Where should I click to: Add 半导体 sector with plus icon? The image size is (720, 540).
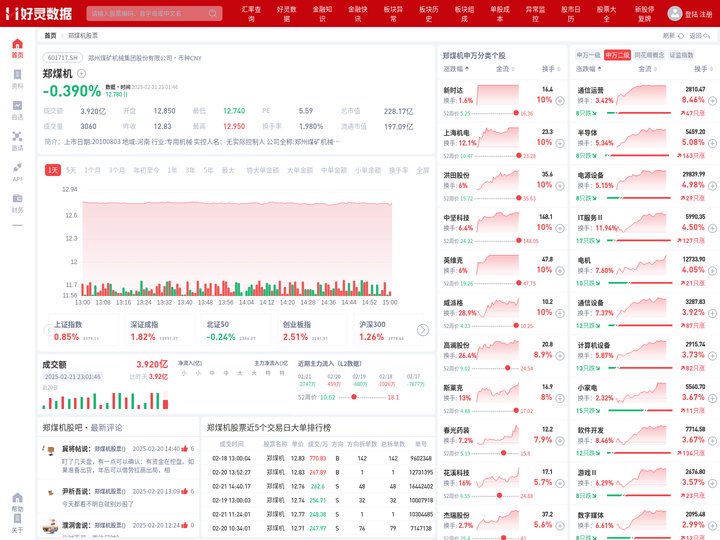[712, 143]
